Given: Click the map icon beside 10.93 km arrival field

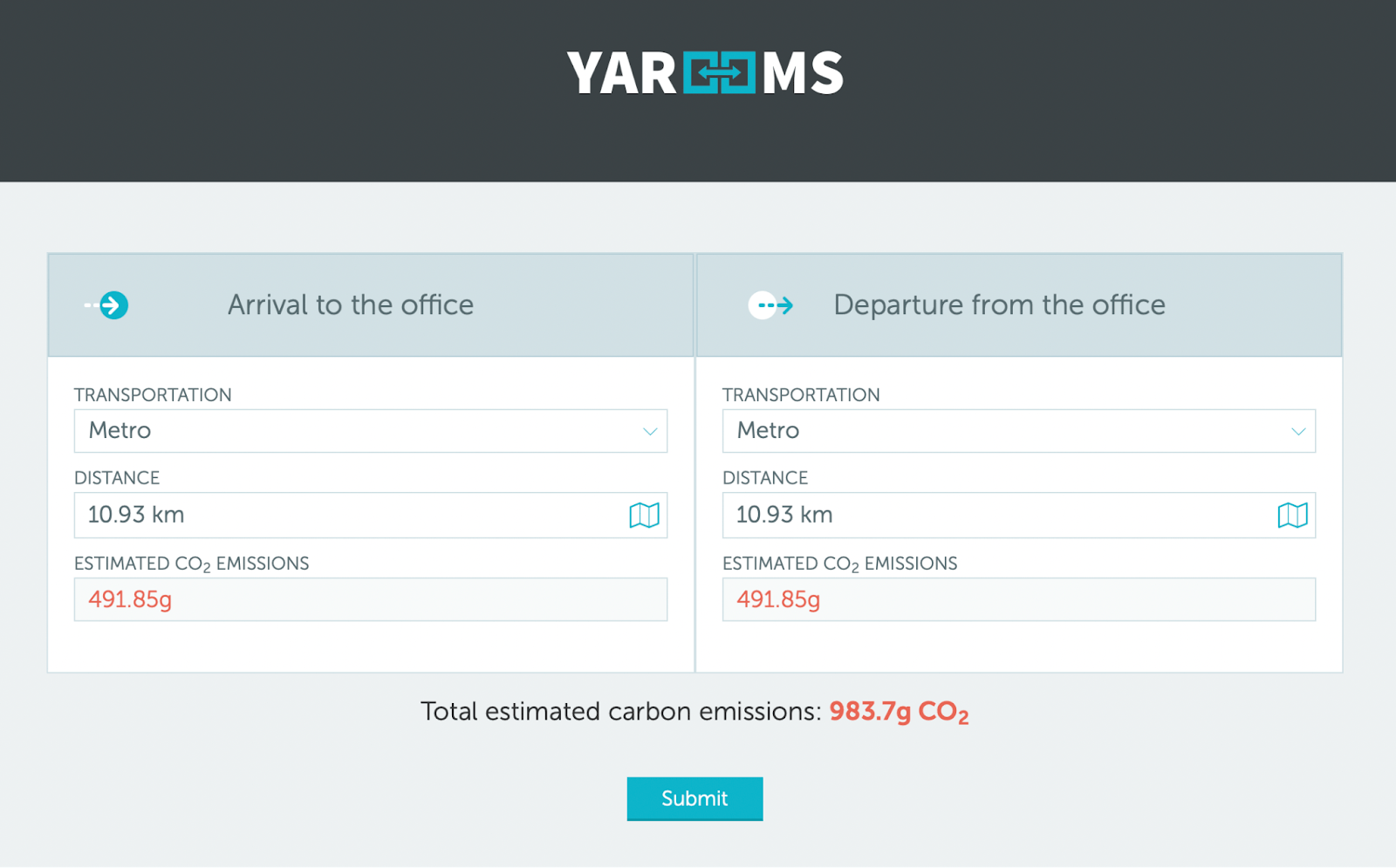Looking at the screenshot, I should point(645,515).
